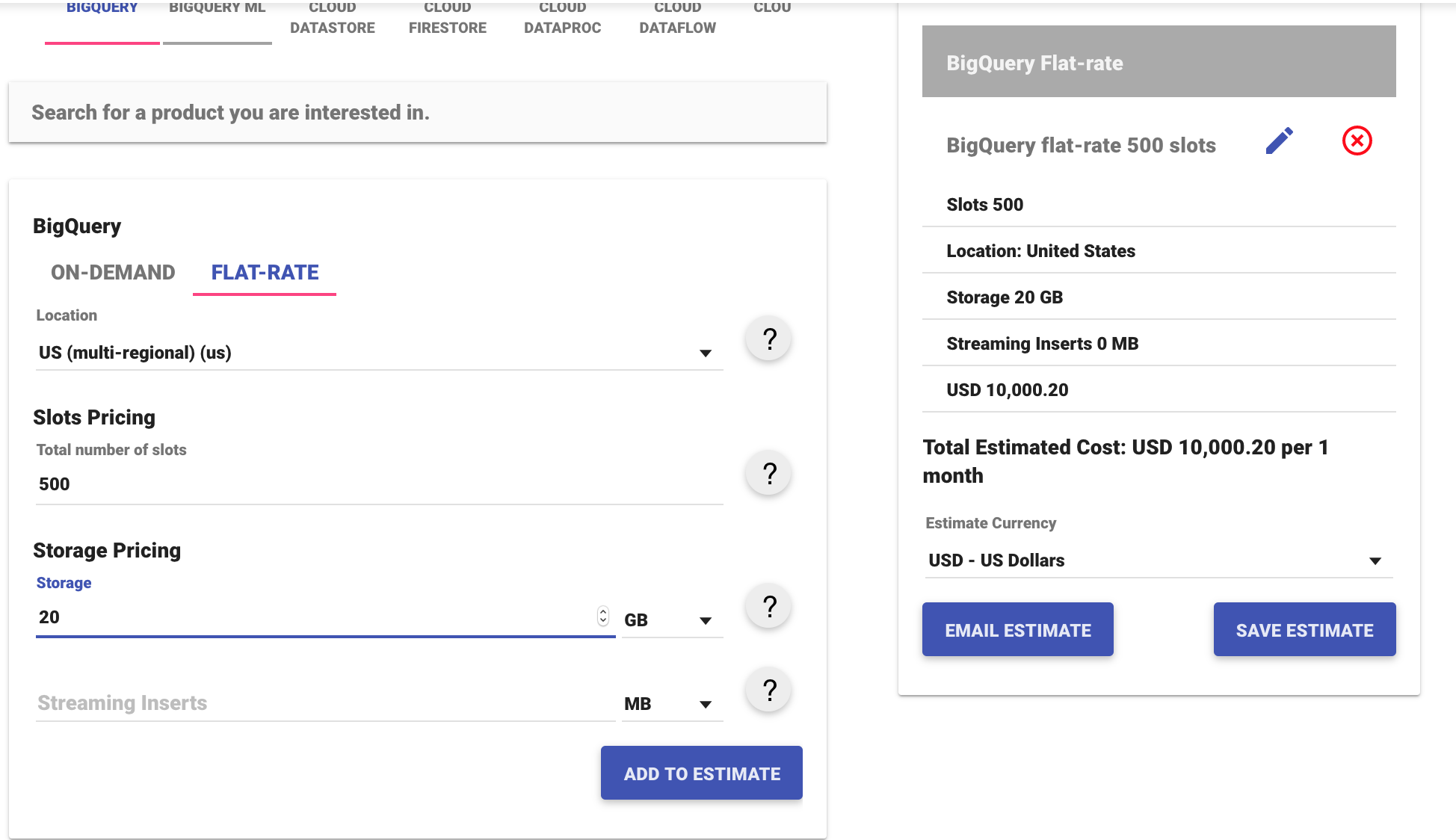The image size is (1456, 840).
Task: Focus the product search field
Action: pos(418,112)
